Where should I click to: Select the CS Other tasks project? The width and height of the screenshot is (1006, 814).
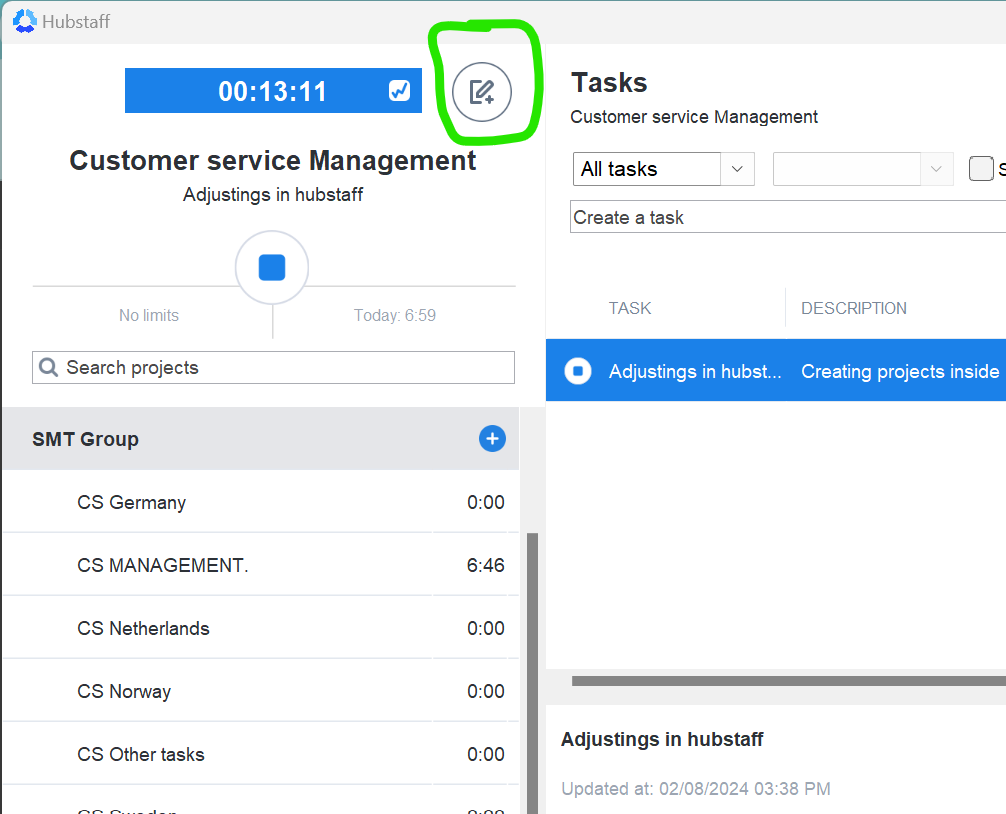(141, 754)
